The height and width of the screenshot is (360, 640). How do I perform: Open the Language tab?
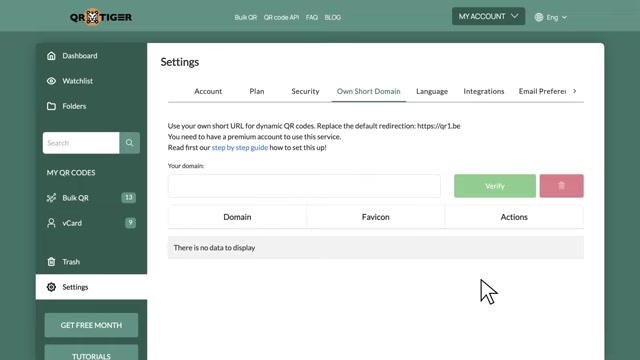click(432, 91)
